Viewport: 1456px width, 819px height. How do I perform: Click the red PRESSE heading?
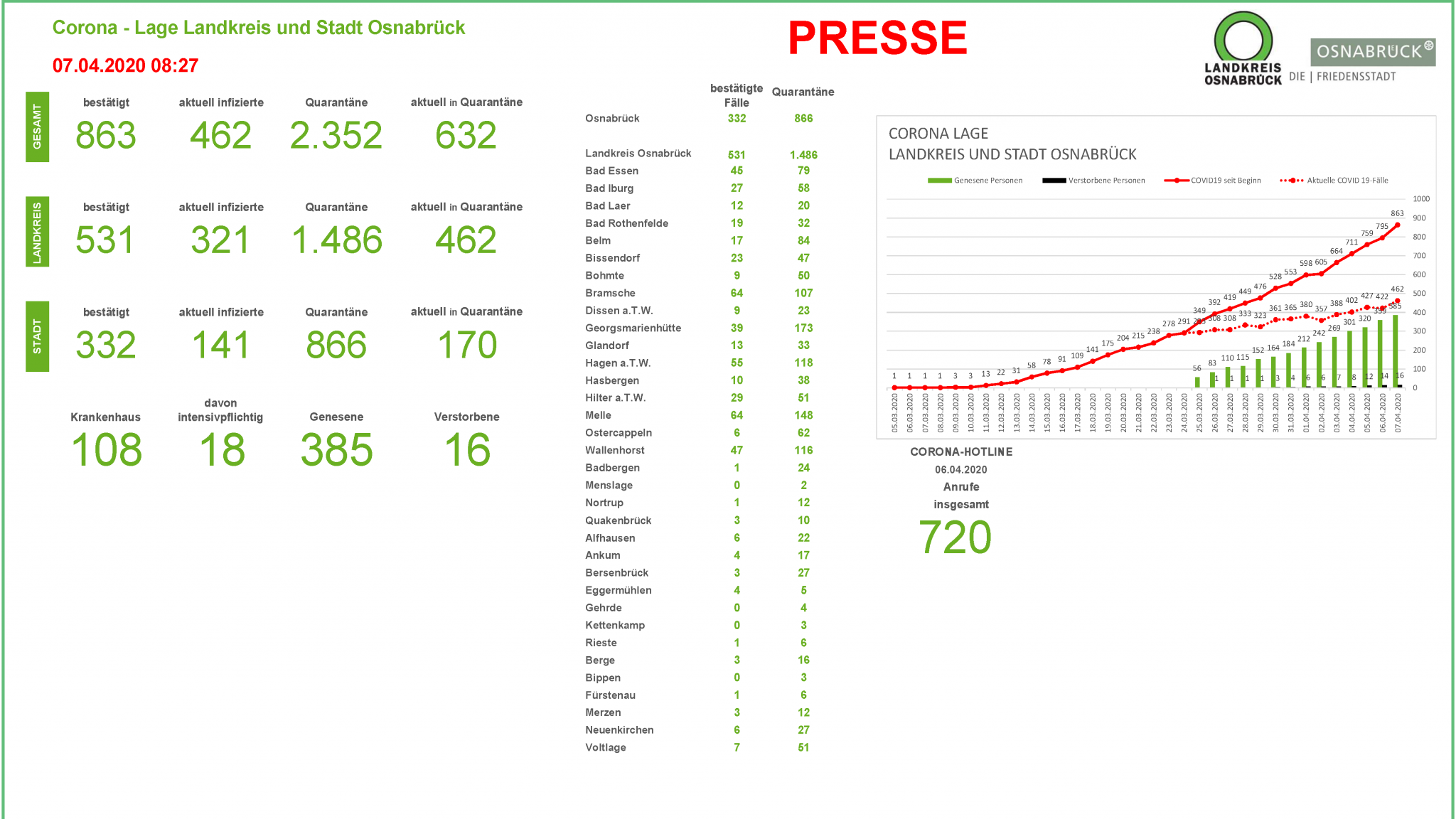pyautogui.click(x=877, y=38)
